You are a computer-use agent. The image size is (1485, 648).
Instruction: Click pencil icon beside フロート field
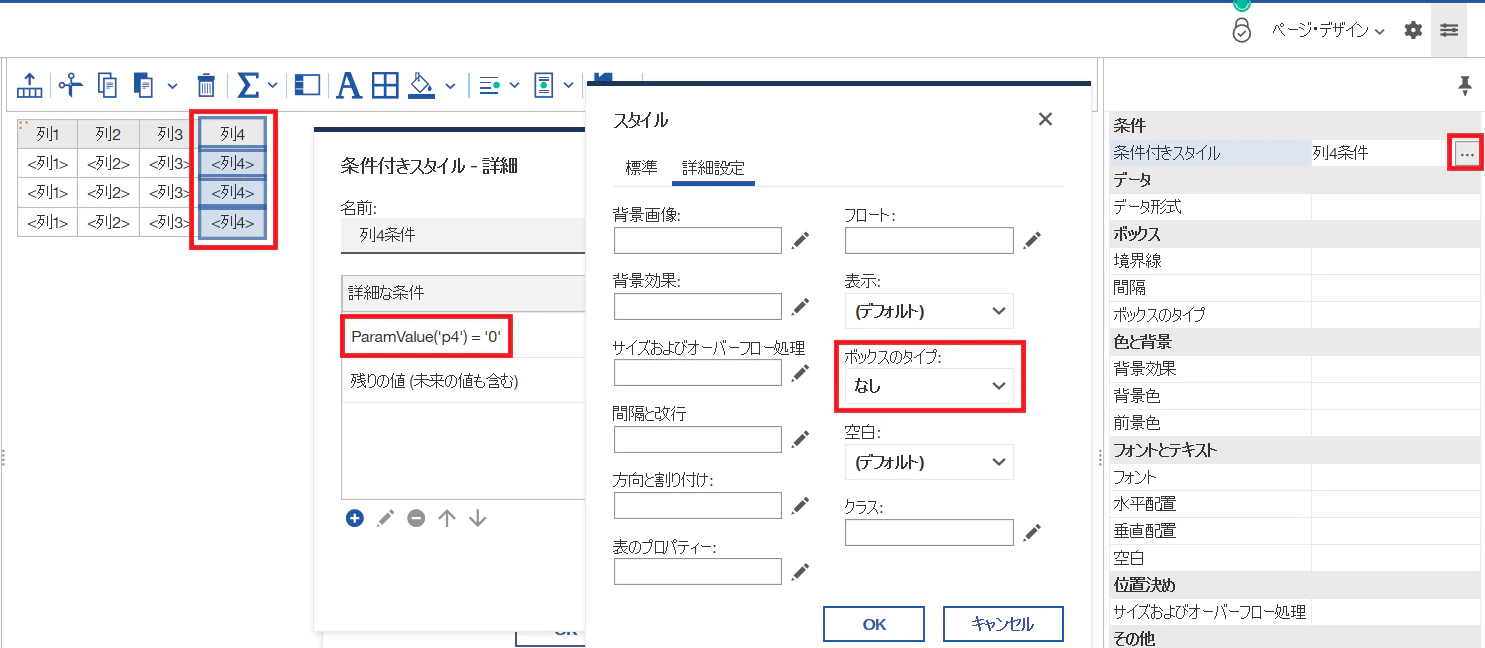click(1032, 240)
